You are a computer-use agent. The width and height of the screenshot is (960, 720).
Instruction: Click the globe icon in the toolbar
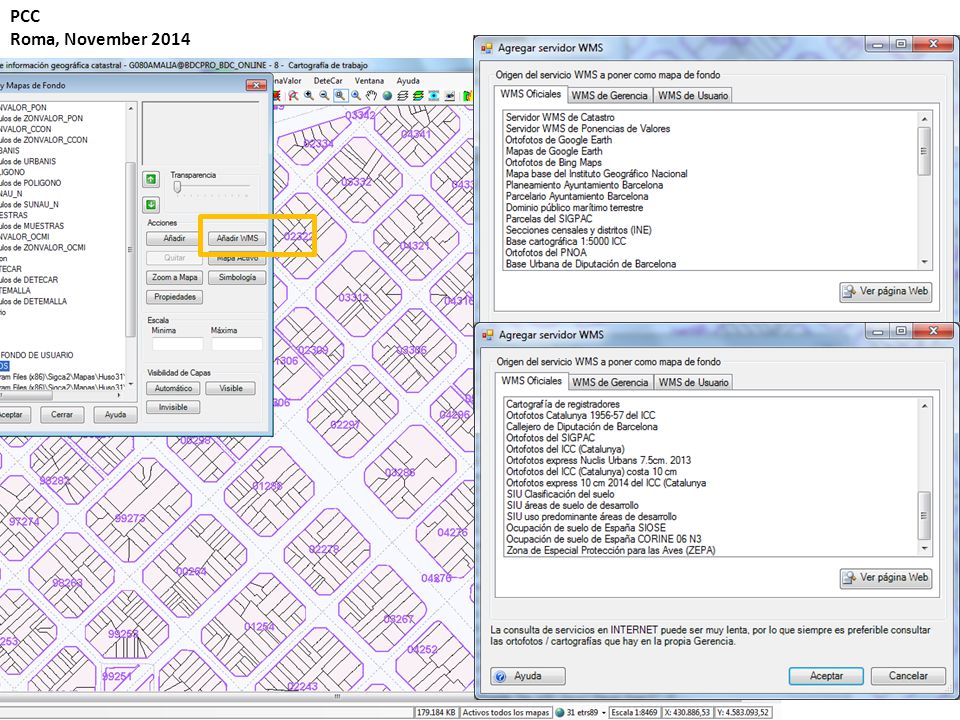click(387, 96)
